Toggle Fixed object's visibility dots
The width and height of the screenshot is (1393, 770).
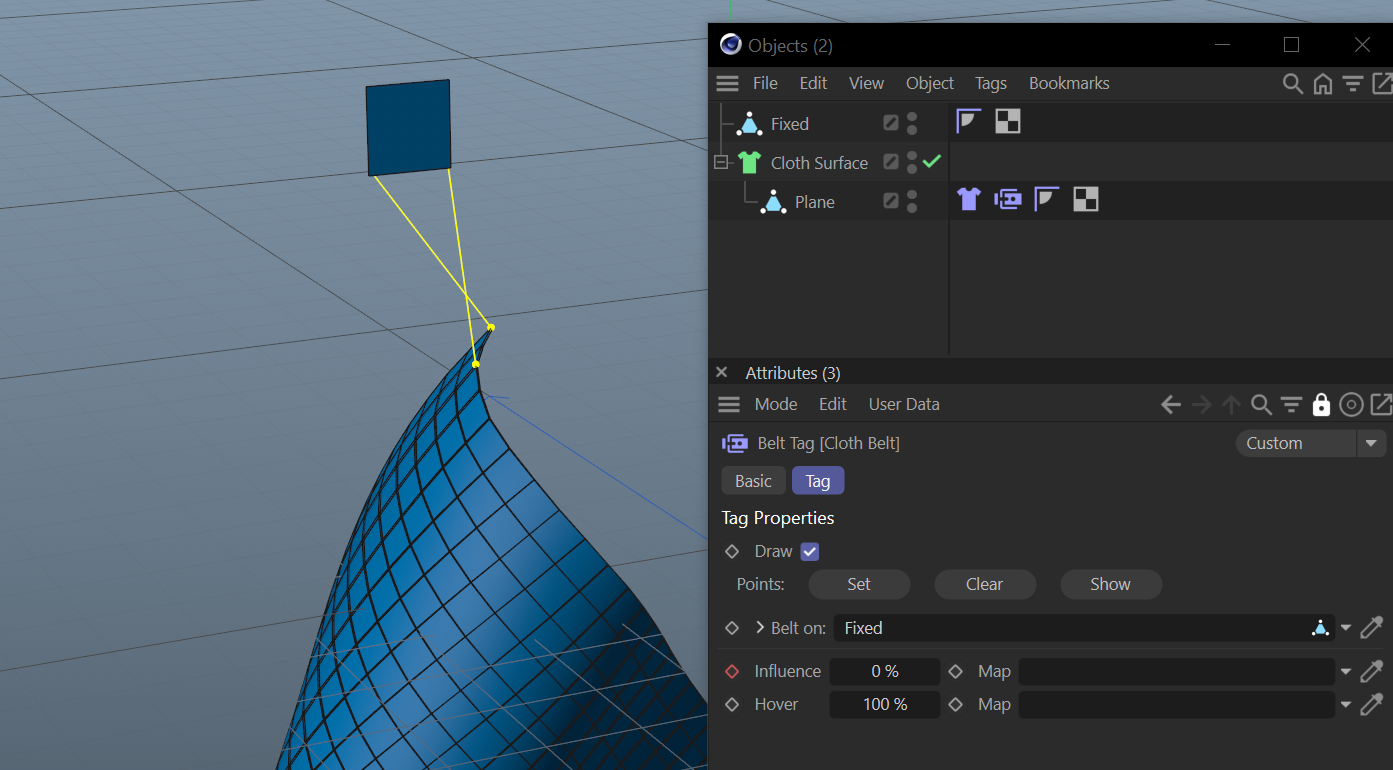click(912, 123)
